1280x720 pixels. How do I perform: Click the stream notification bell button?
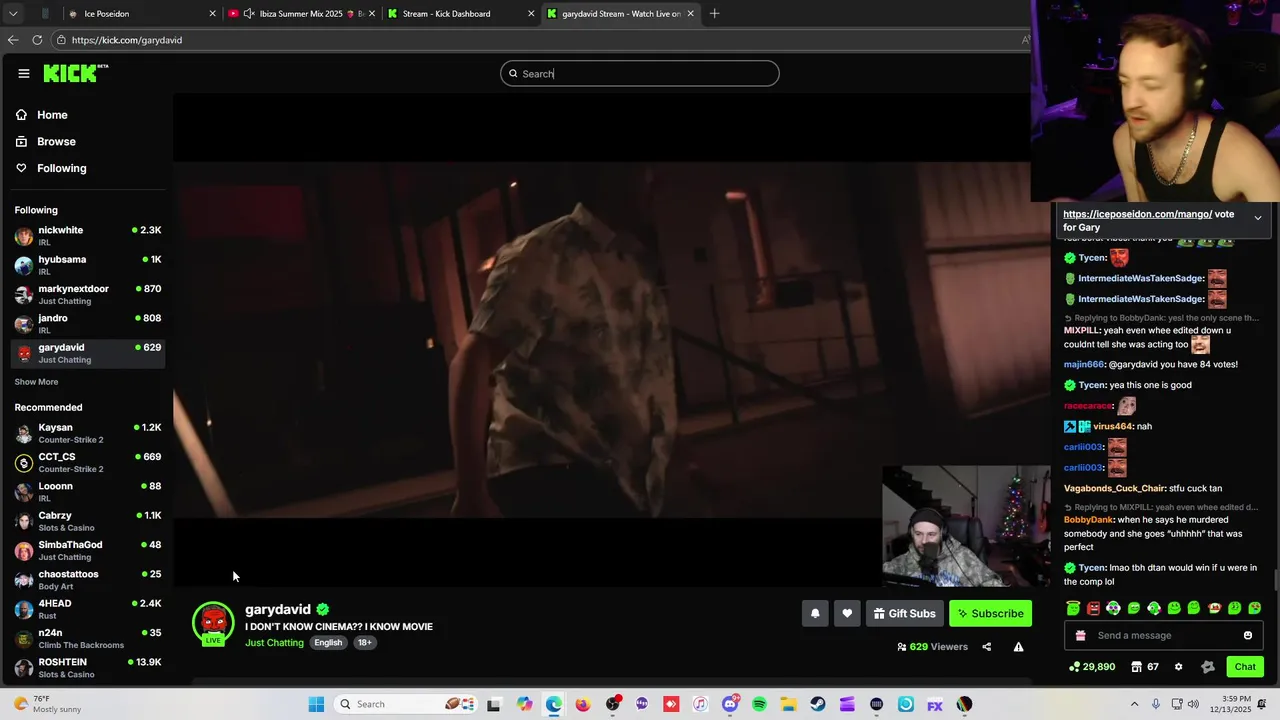(815, 613)
